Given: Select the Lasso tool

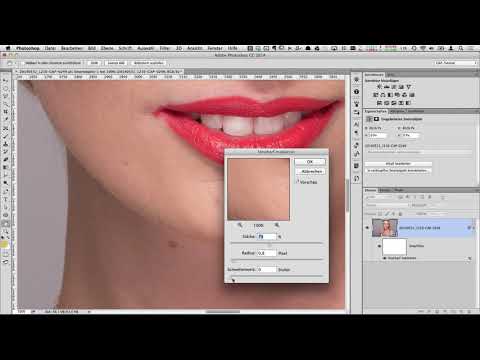Looking at the screenshot, I should (6, 96).
